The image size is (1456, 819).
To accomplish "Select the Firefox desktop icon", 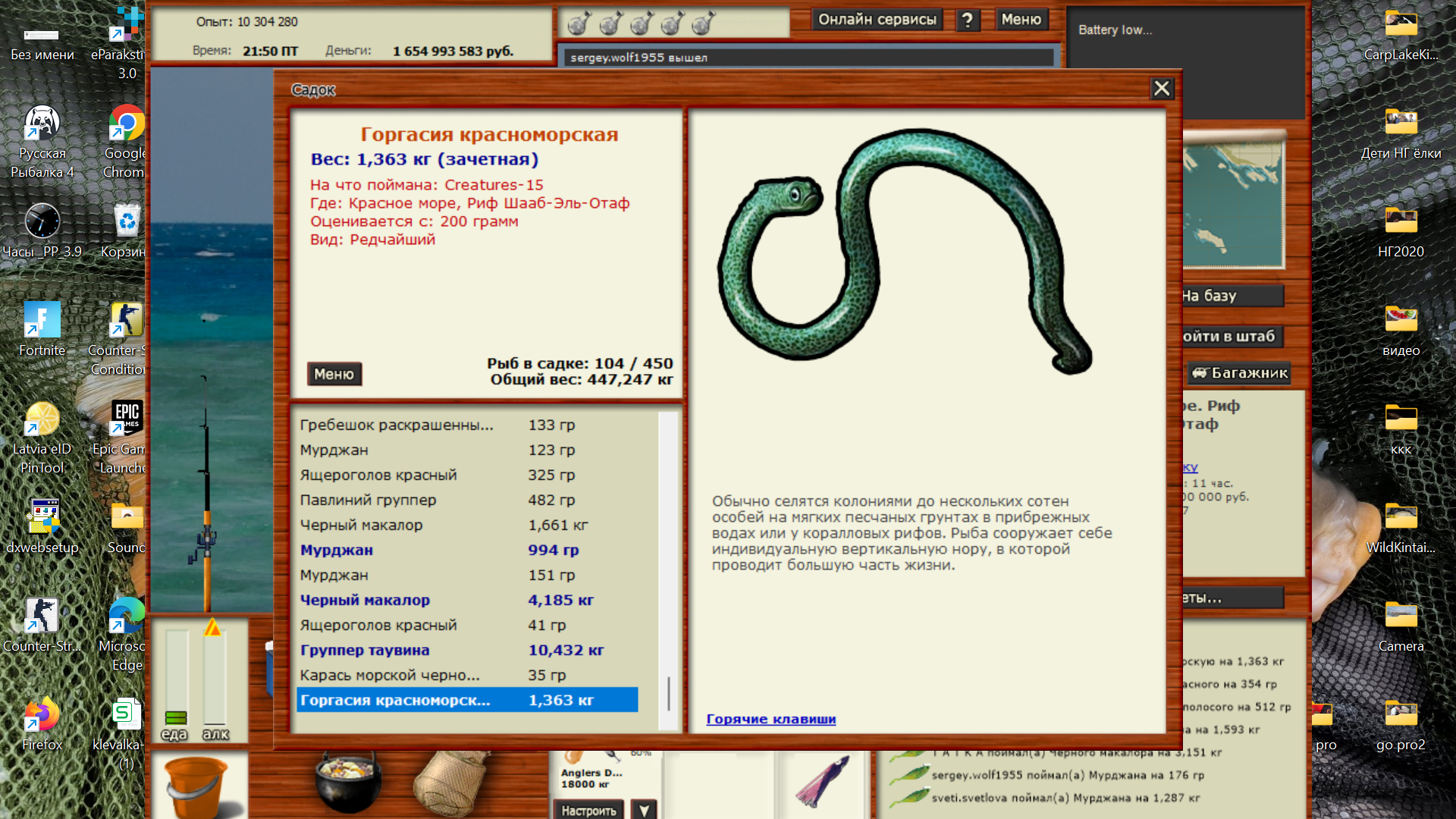I will pyautogui.click(x=42, y=724).
